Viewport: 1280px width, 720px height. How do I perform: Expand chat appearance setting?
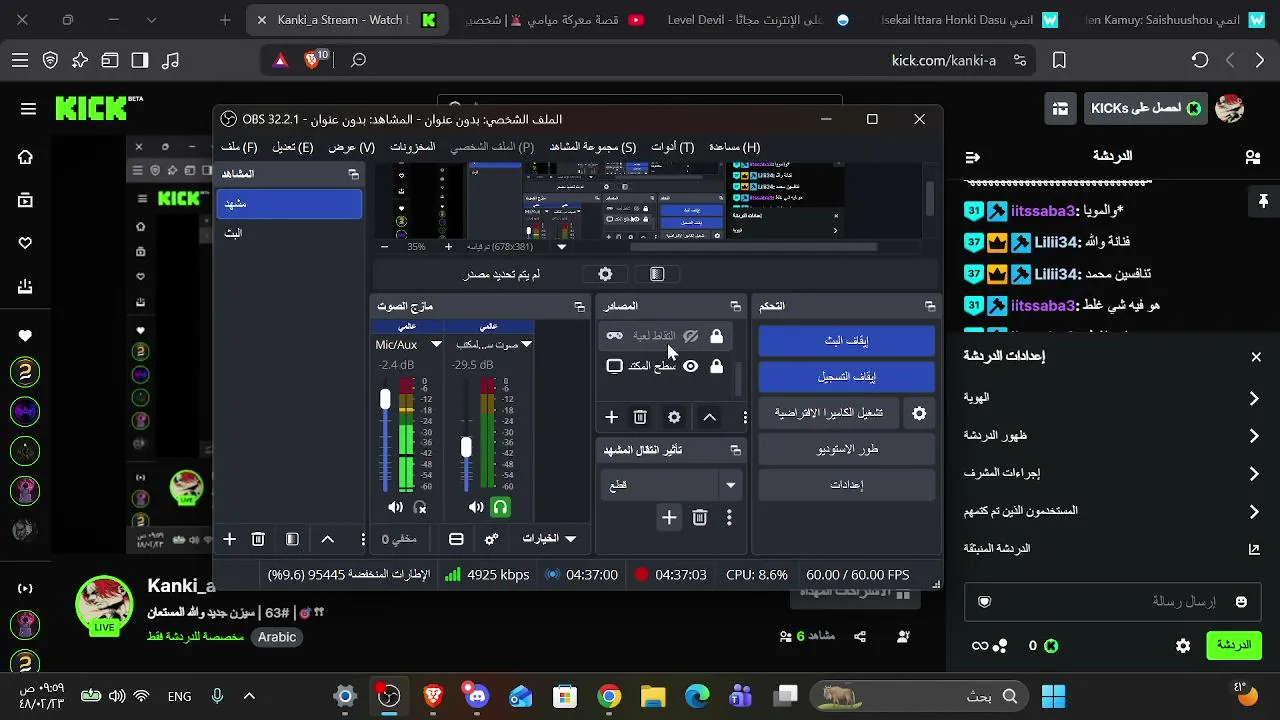pyautogui.click(x=1112, y=436)
